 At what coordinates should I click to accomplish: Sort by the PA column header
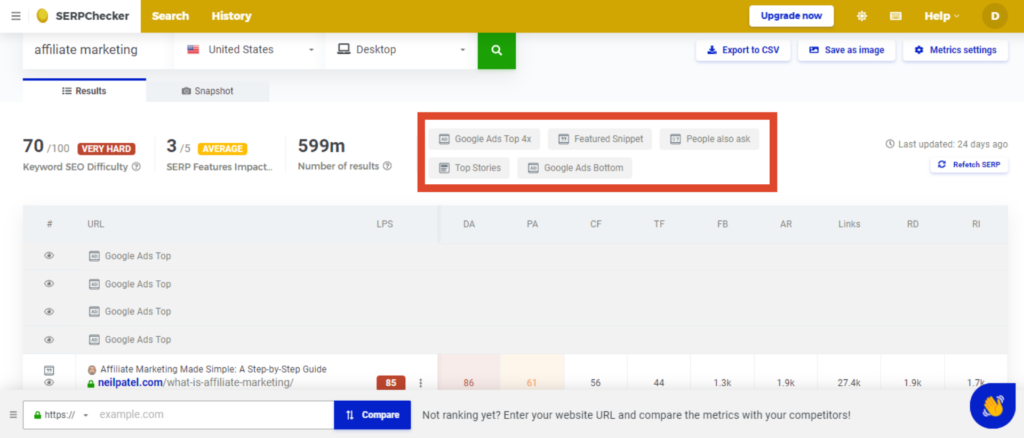[x=532, y=224]
